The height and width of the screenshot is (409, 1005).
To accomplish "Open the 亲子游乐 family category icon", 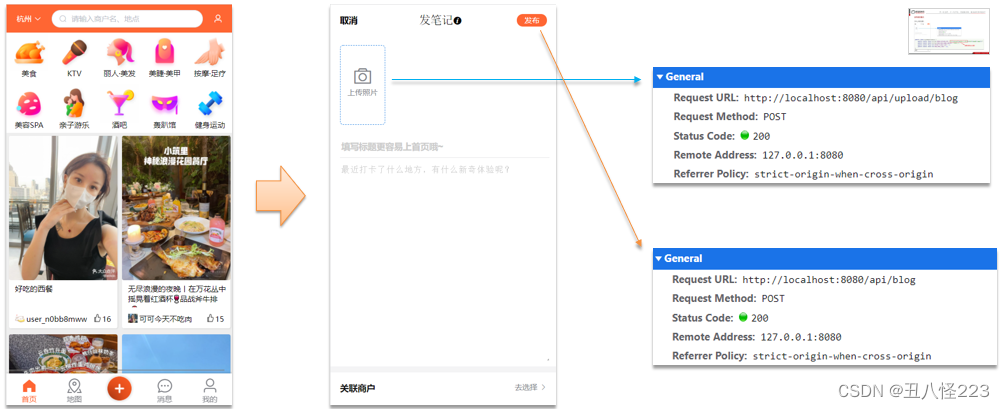I will tap(74, 103).
